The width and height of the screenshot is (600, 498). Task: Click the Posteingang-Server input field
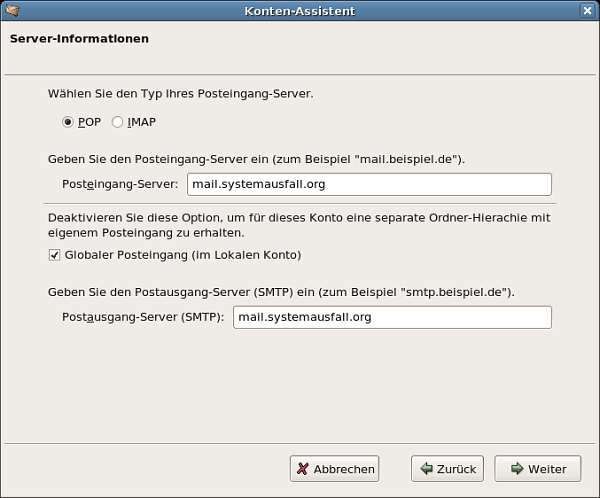click(369, 184)
